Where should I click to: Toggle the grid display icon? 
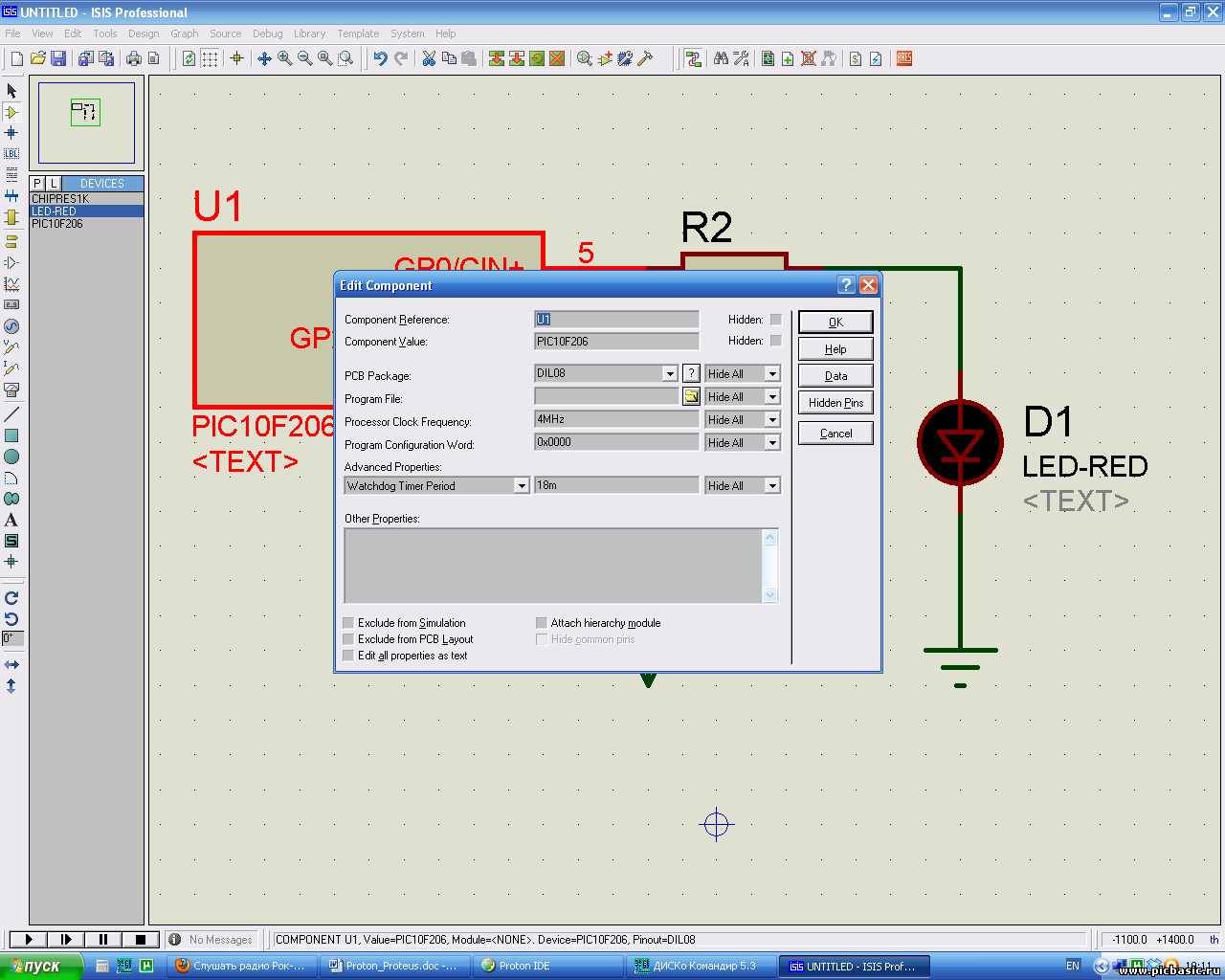[210, 58]
